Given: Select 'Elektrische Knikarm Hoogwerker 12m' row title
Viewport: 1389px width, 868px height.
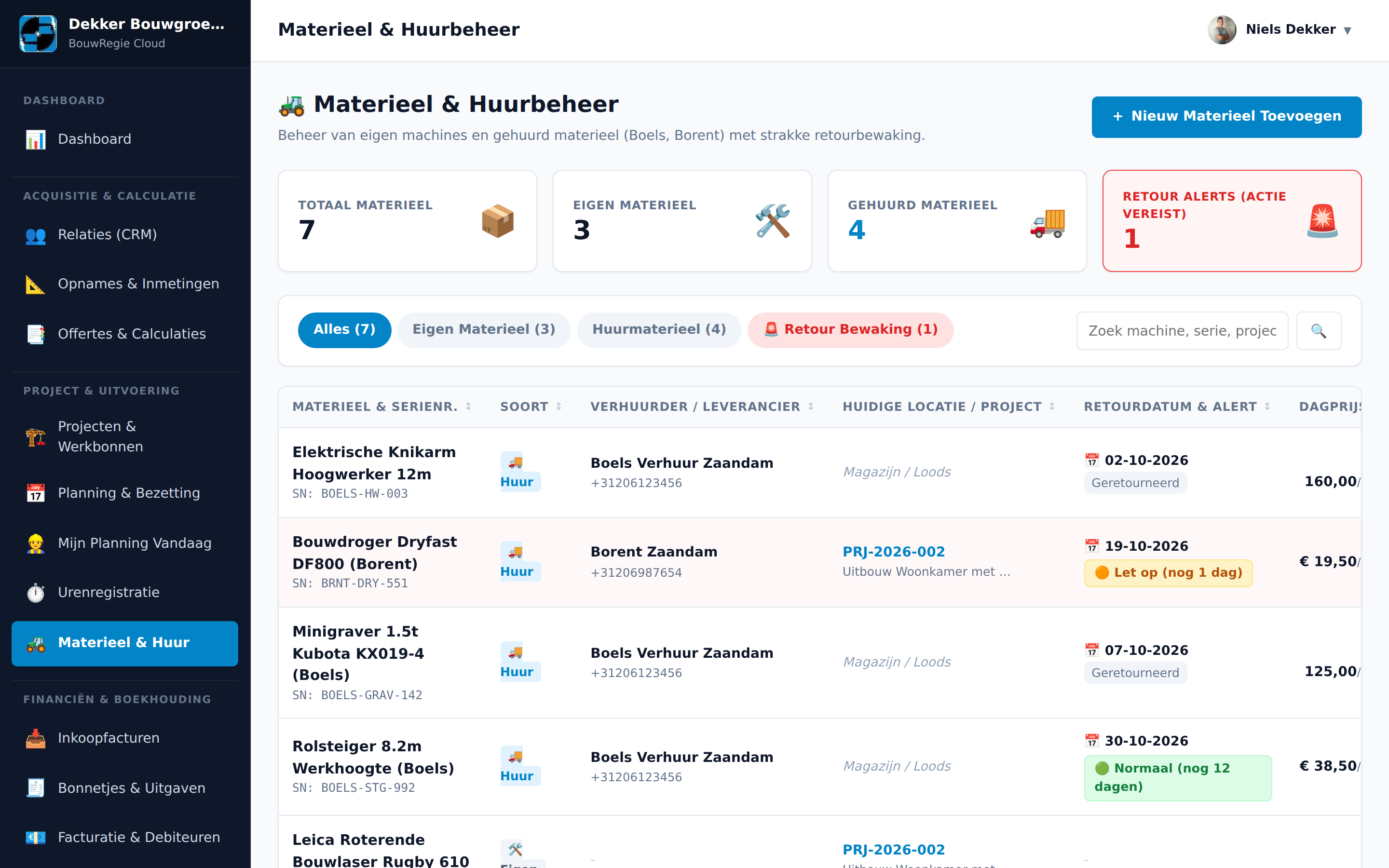Looking at the screenshot, I should click(374, 463).
